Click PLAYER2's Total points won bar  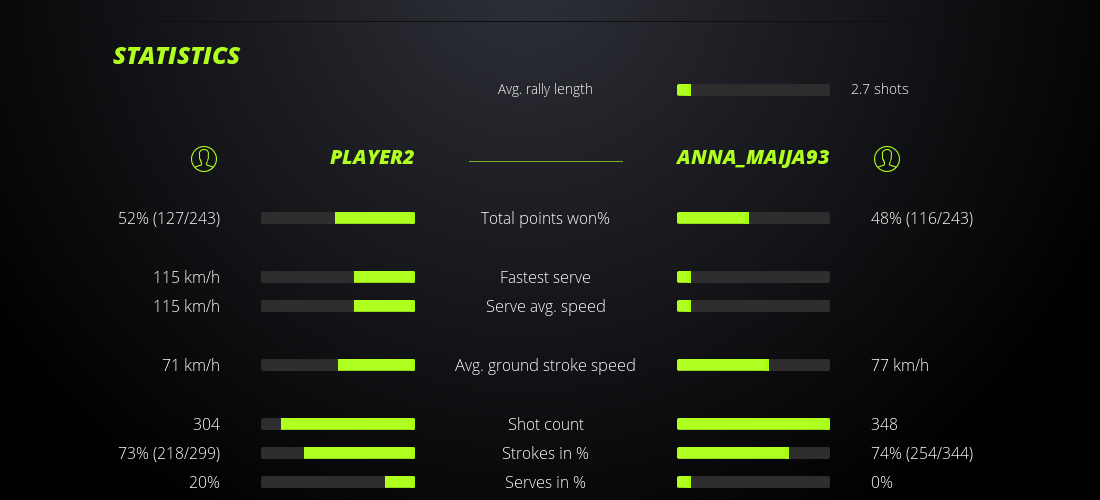pyautogui.click(x=338, y=218)
